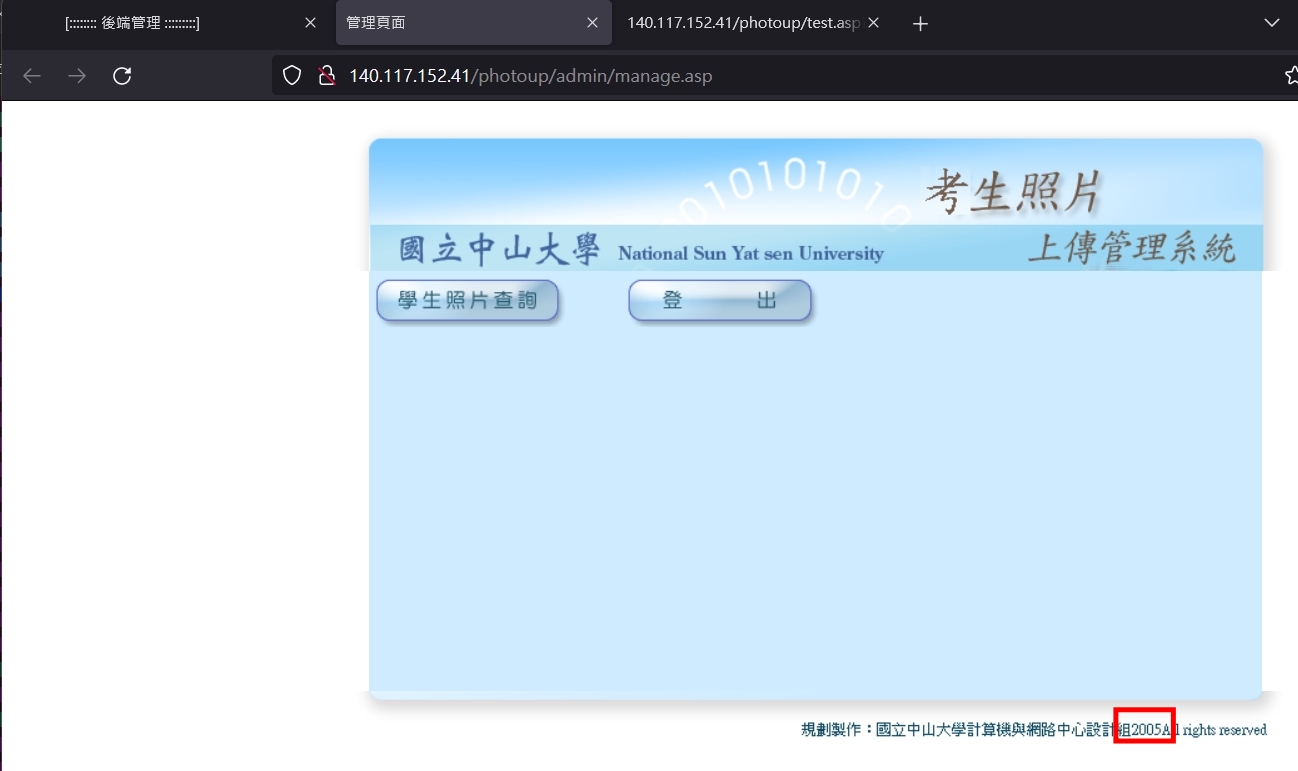
Task: Close the photoup/test.asp tab
Action: (873, 23)
